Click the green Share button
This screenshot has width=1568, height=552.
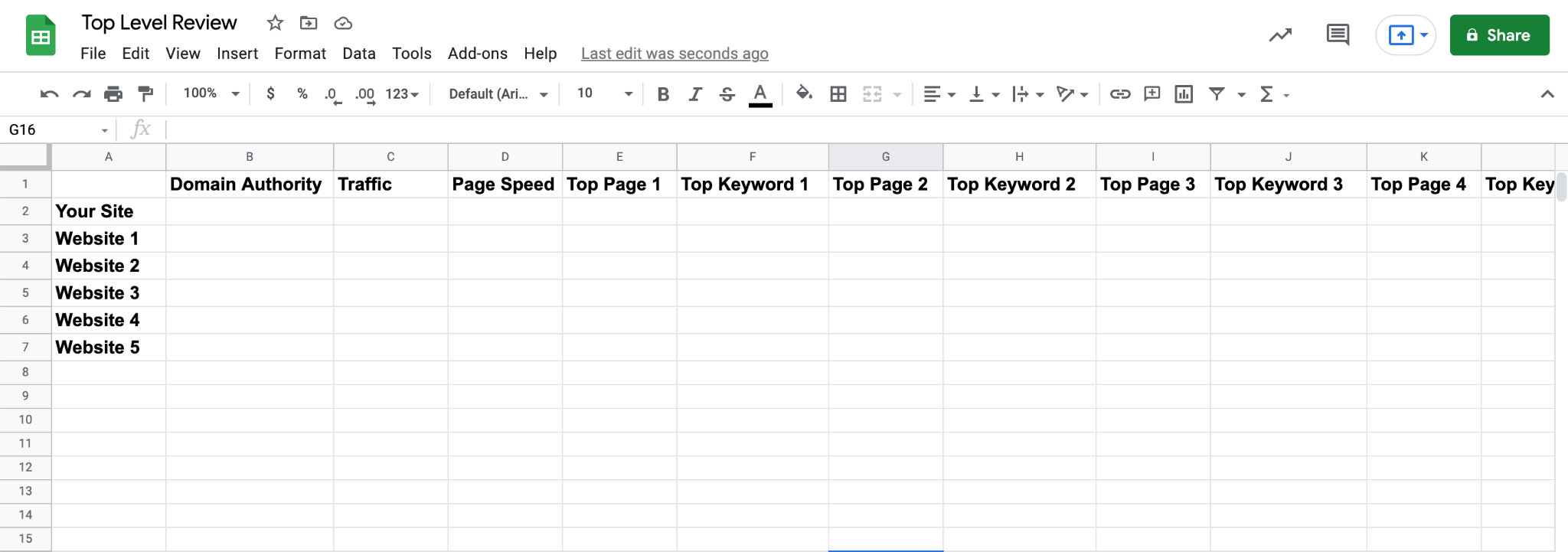pos(1499,35)
